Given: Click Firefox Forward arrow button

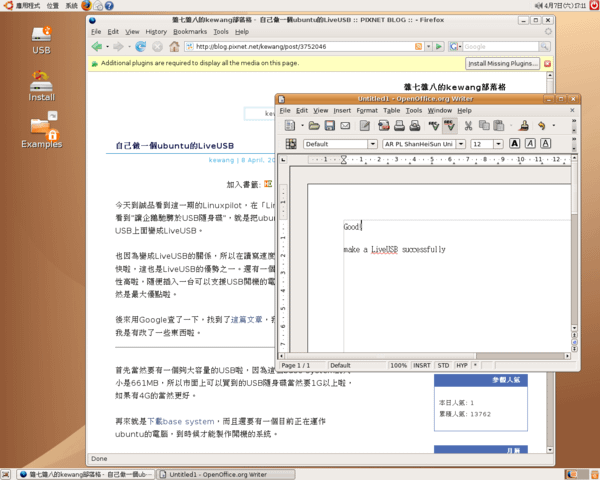Looking at the screenshot, I should point(118,47).
